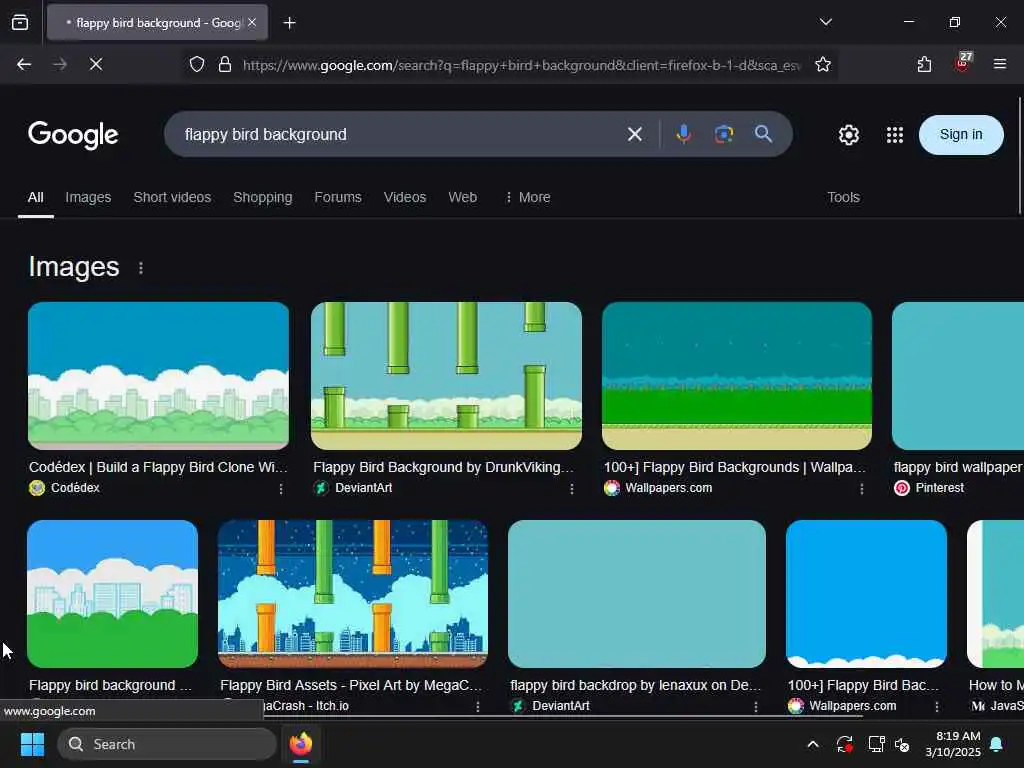The height and width of the screenshot is (768, 1024).
Task: Go back to the previous page
Action: (x=24, y=64)
